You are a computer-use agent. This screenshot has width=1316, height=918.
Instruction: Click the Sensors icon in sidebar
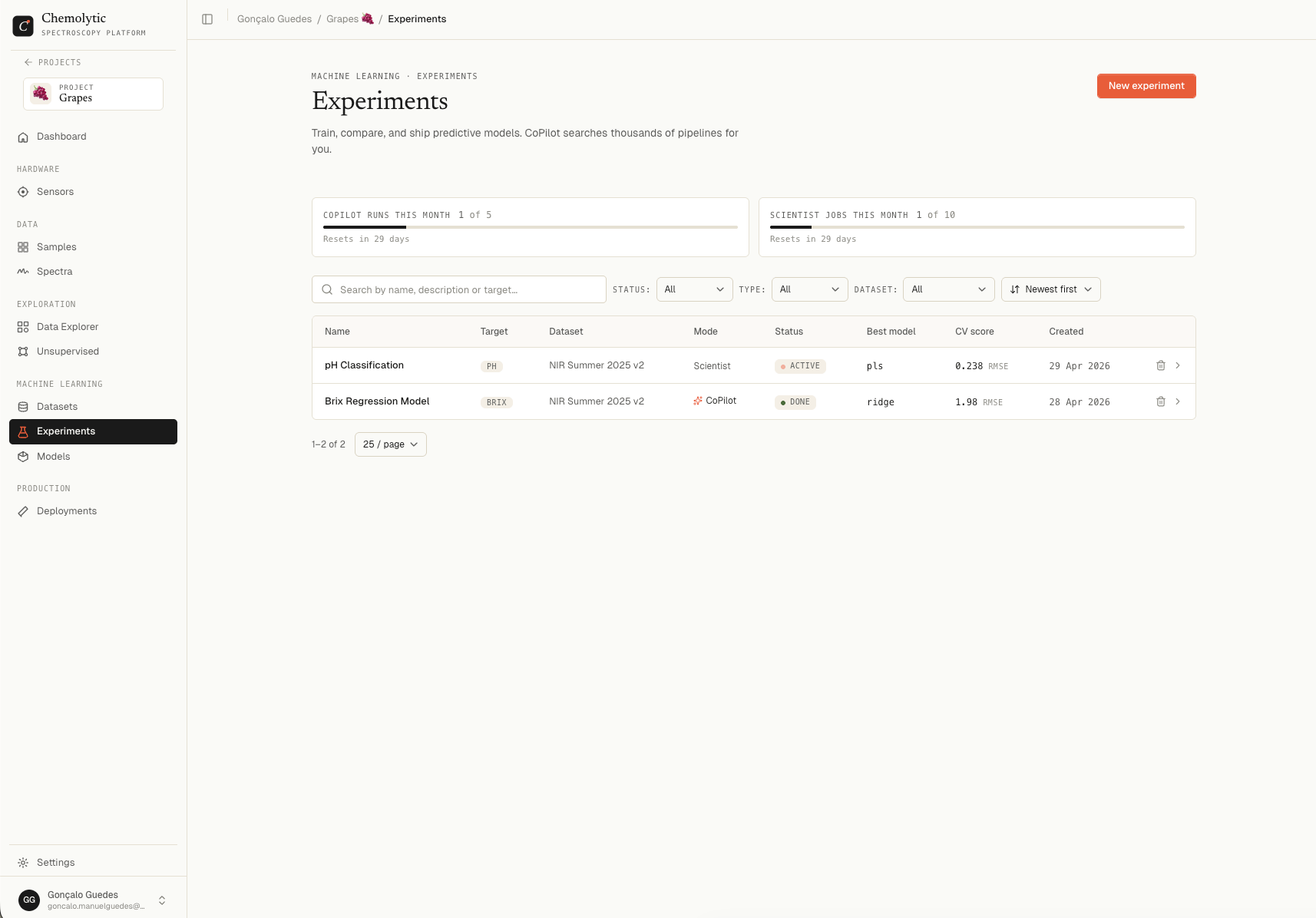23,192
